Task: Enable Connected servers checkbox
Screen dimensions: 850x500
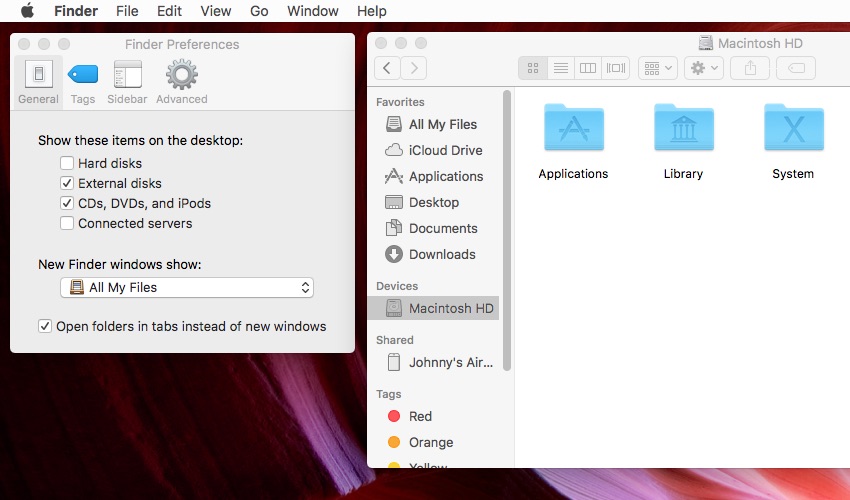Action: click(x=67, y=223)
